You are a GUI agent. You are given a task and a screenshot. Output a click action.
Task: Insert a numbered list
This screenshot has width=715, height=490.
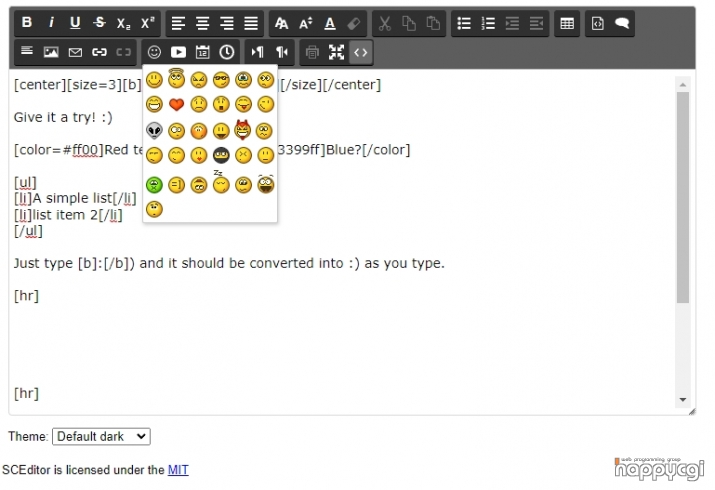coord(488,23)
